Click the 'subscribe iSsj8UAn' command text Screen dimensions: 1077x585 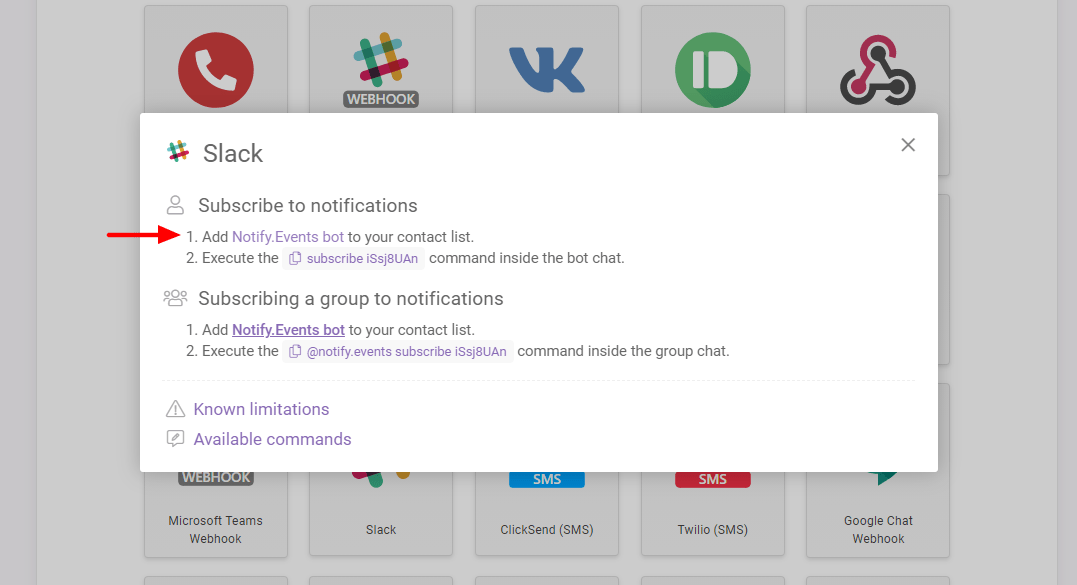coord(362,259)
